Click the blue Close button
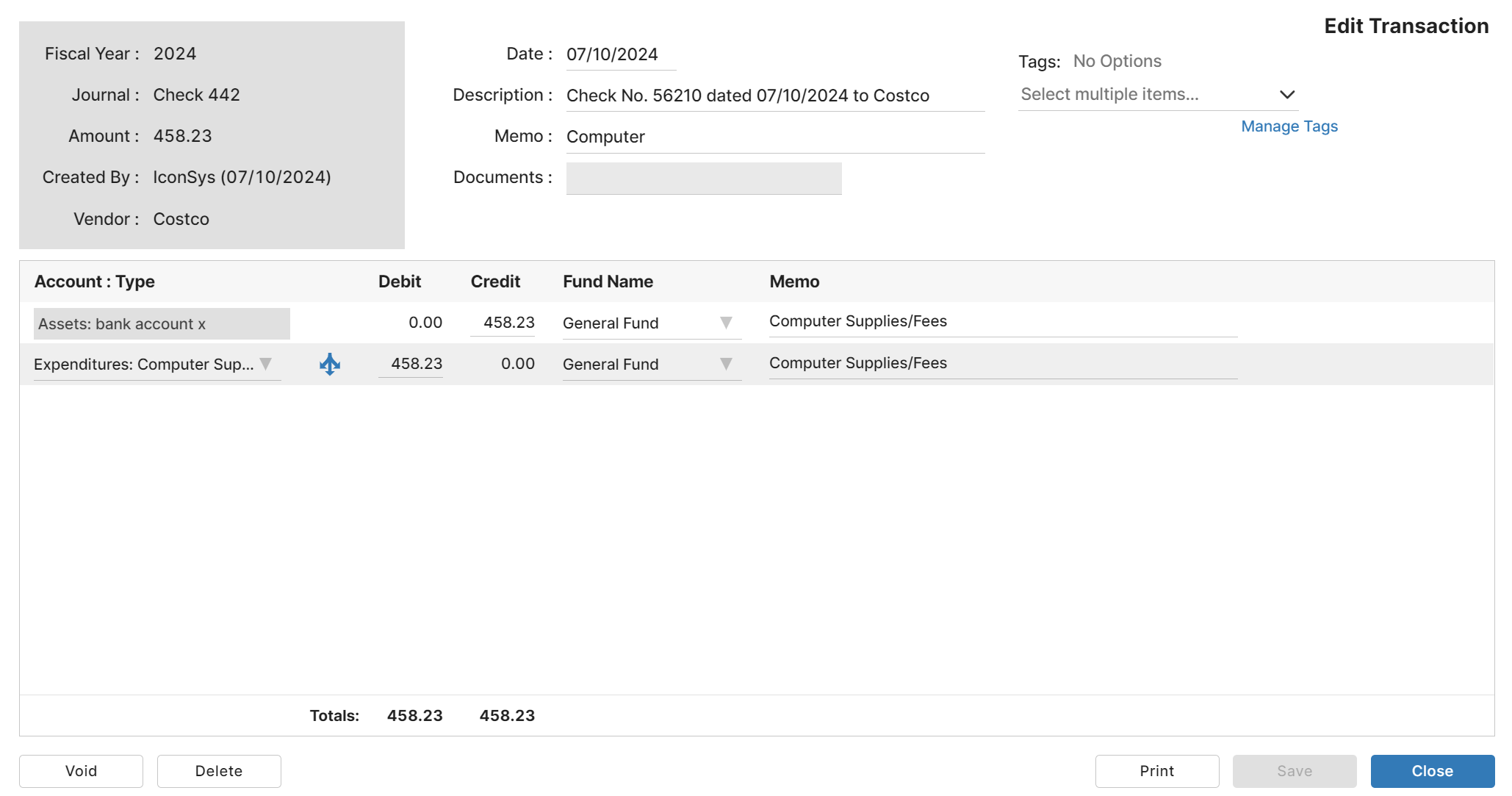The image size is (1512, 796). click(x=1433, y=771)
